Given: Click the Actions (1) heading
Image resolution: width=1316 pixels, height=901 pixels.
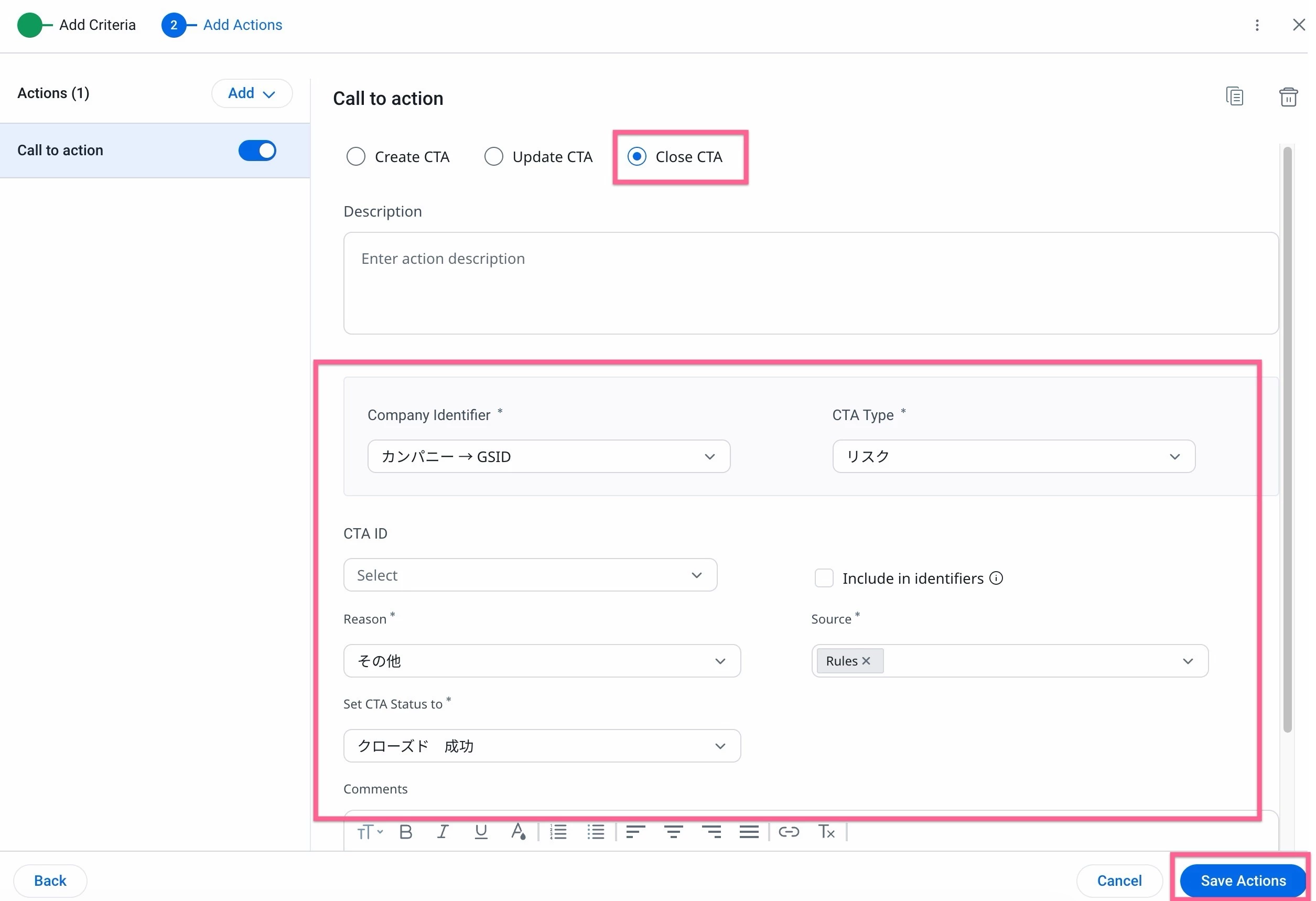Looking at the screenshot, I should [53, 93].
